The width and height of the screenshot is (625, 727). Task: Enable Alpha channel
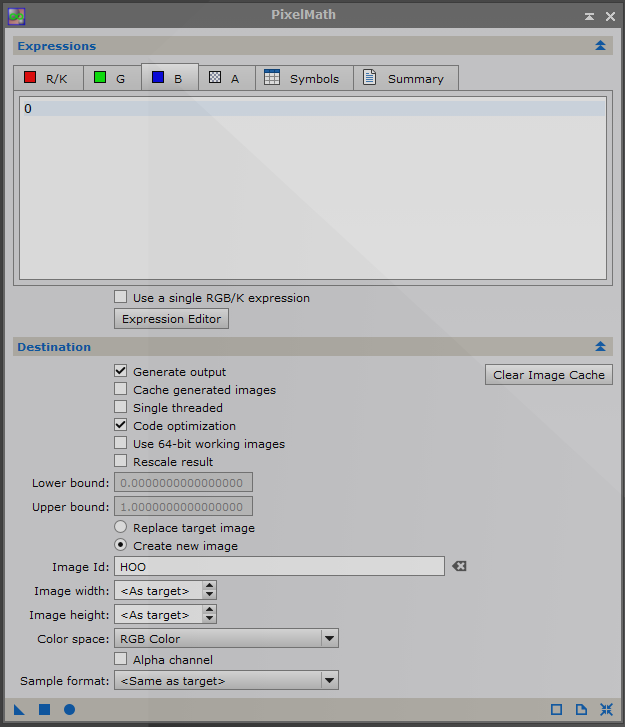(x=121, y=659)
